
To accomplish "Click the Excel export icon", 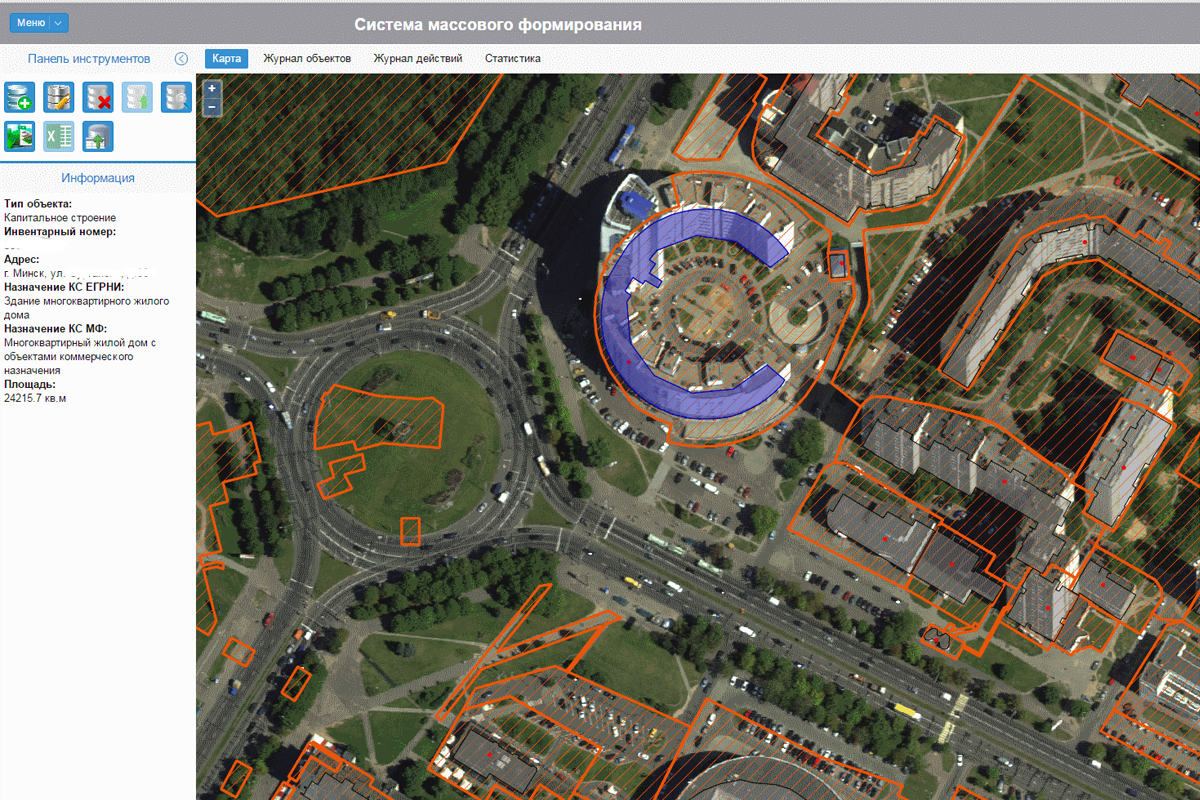I will click(59, 136).
